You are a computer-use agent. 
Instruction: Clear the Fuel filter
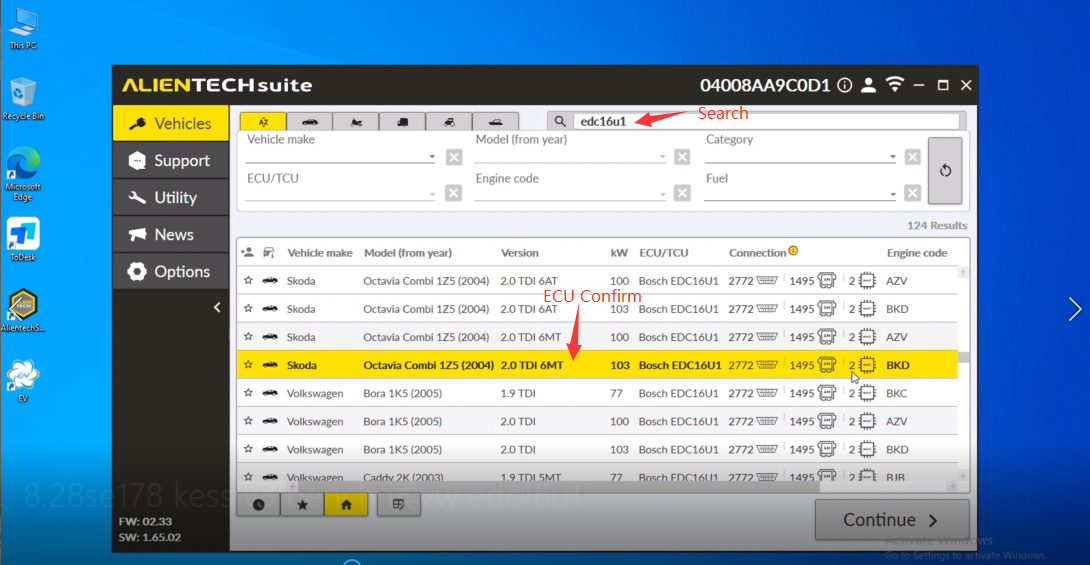(913, 193)
